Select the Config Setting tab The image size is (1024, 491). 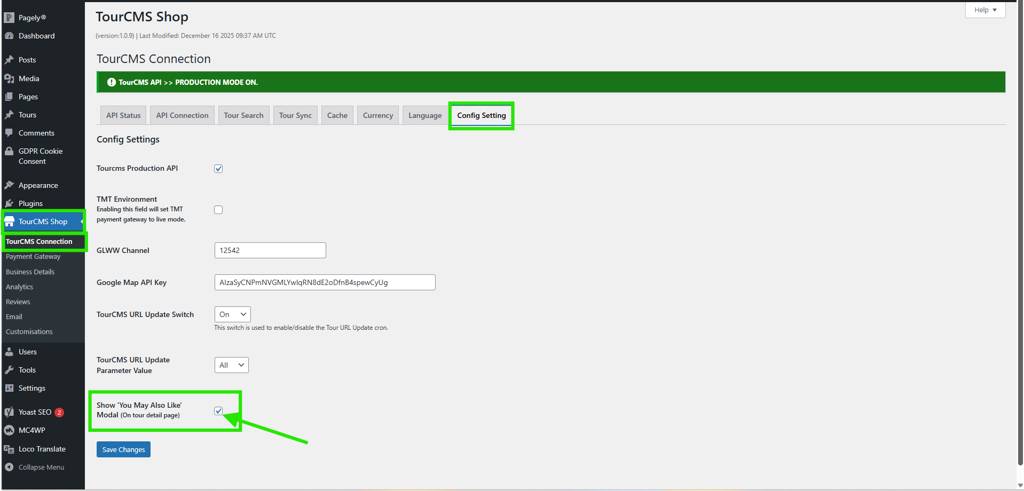click(x=481, y=115)
